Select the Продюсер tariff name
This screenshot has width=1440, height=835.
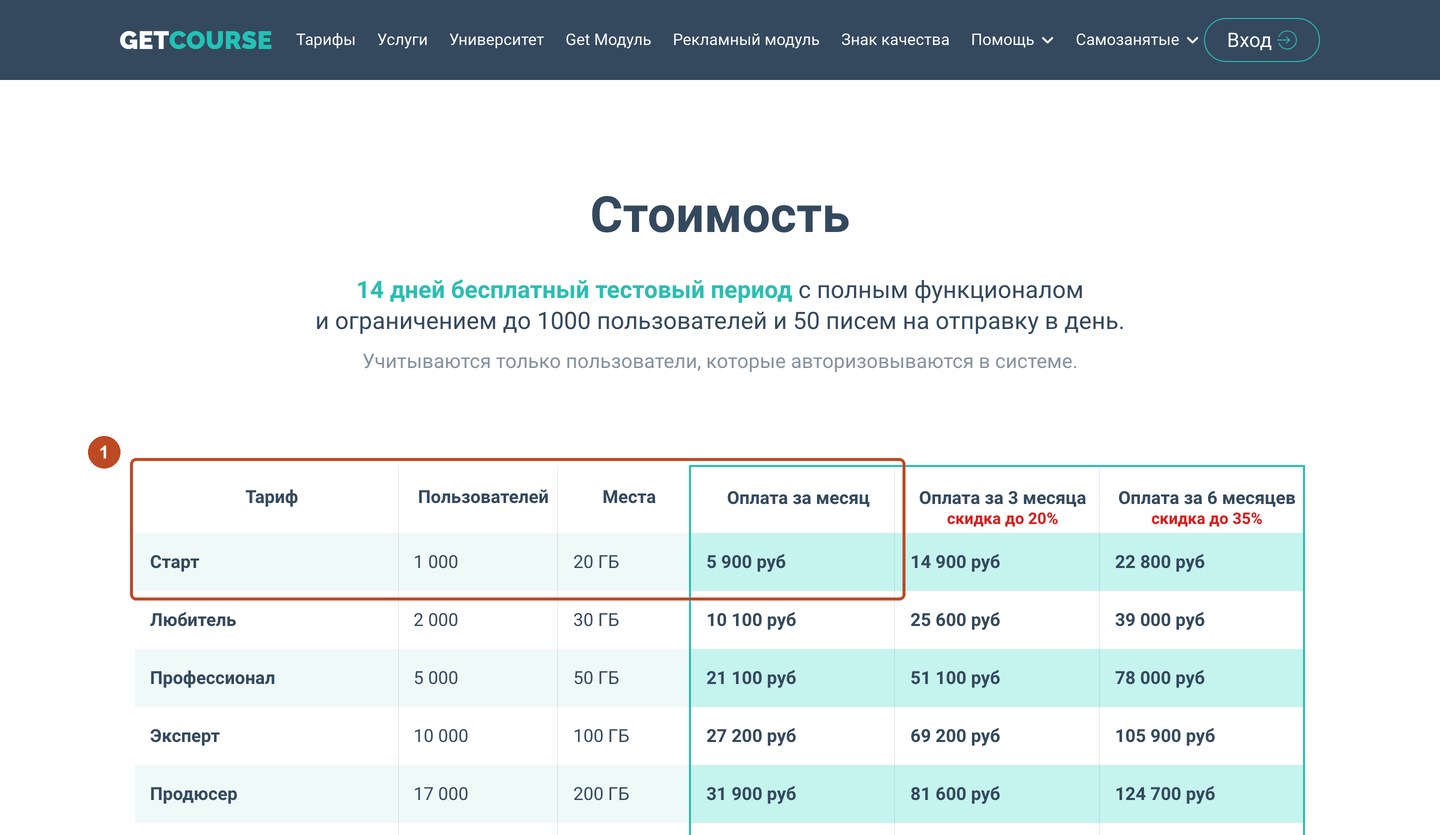click(x=194, y=794)
